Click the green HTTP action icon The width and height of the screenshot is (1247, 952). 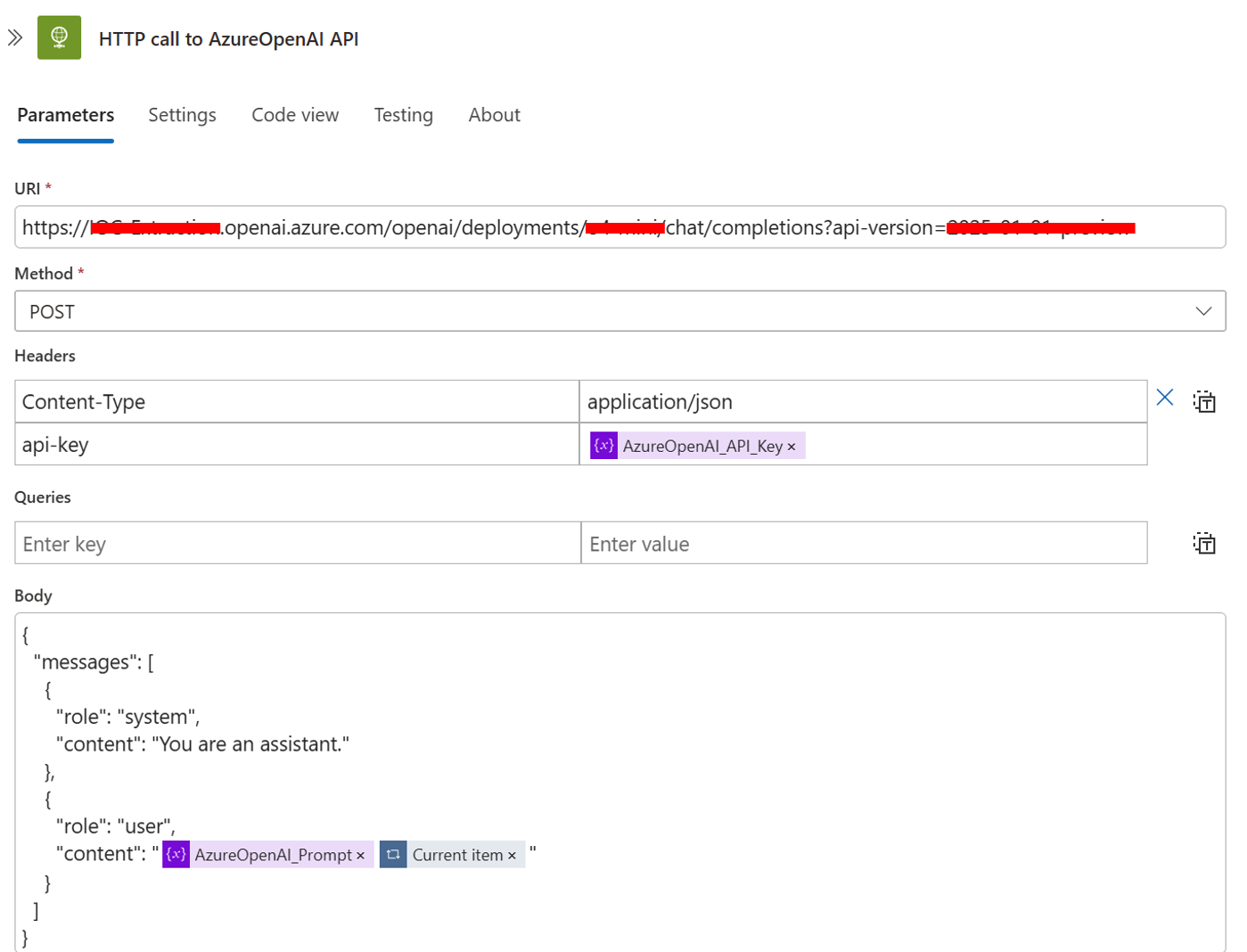coord(59,37)
